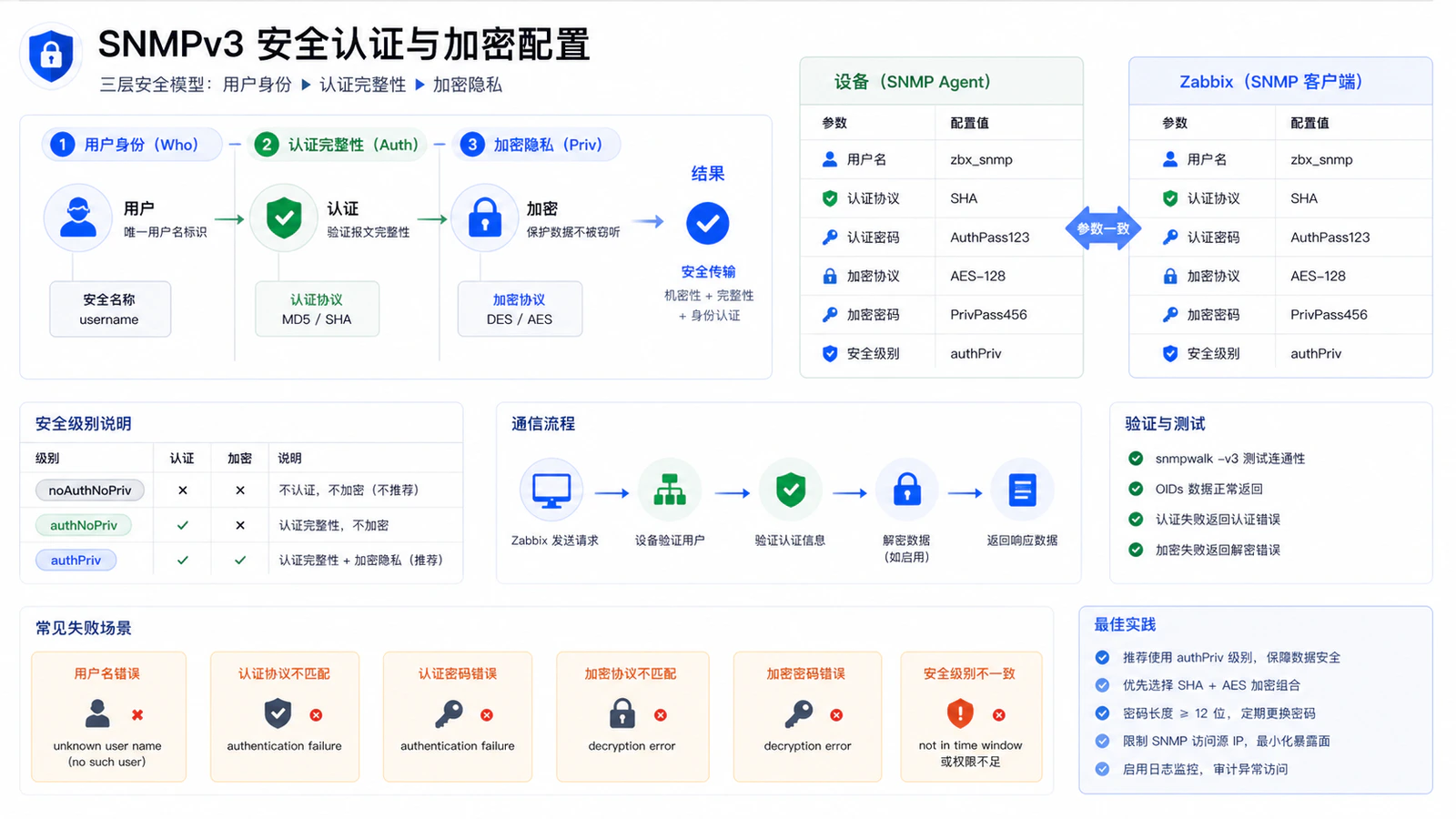1456x819 pixels.
Task: Click the 安全级别 shield icon in the 设备 table
Action: [829, 354]
